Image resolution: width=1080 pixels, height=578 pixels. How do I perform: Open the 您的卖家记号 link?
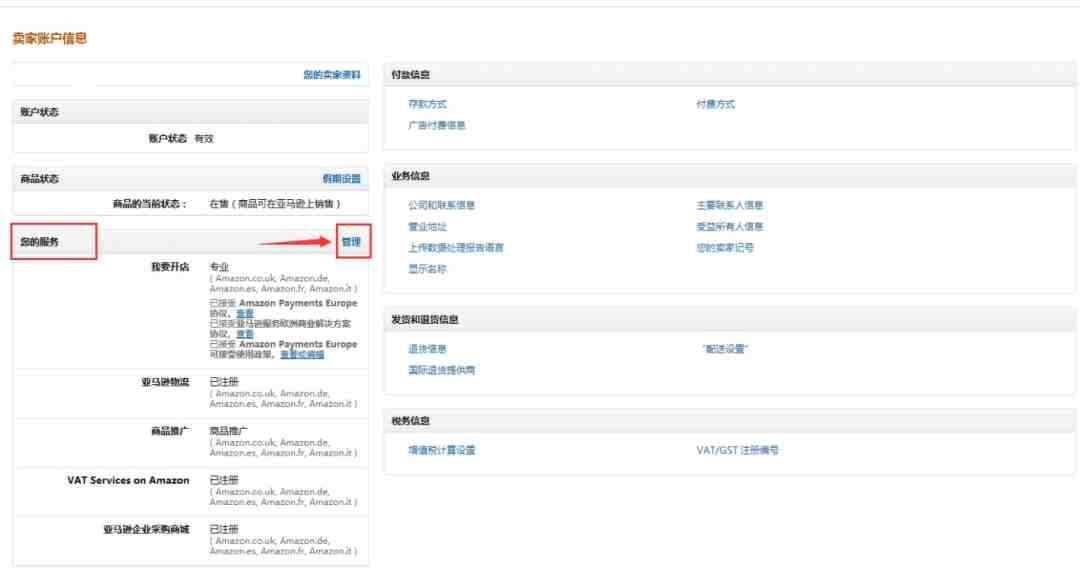(725, 248)
